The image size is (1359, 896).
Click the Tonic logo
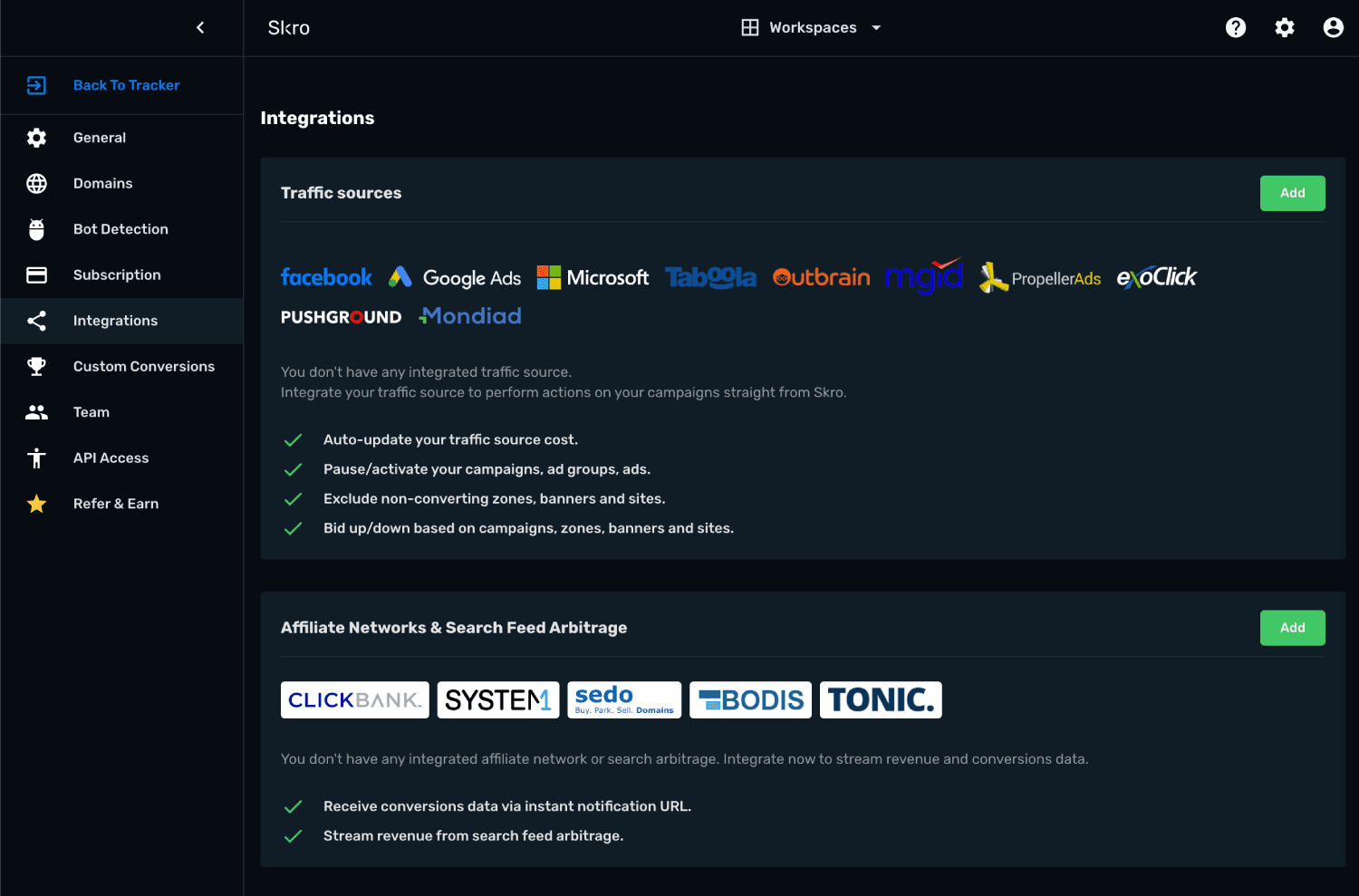tap(881, 700)
